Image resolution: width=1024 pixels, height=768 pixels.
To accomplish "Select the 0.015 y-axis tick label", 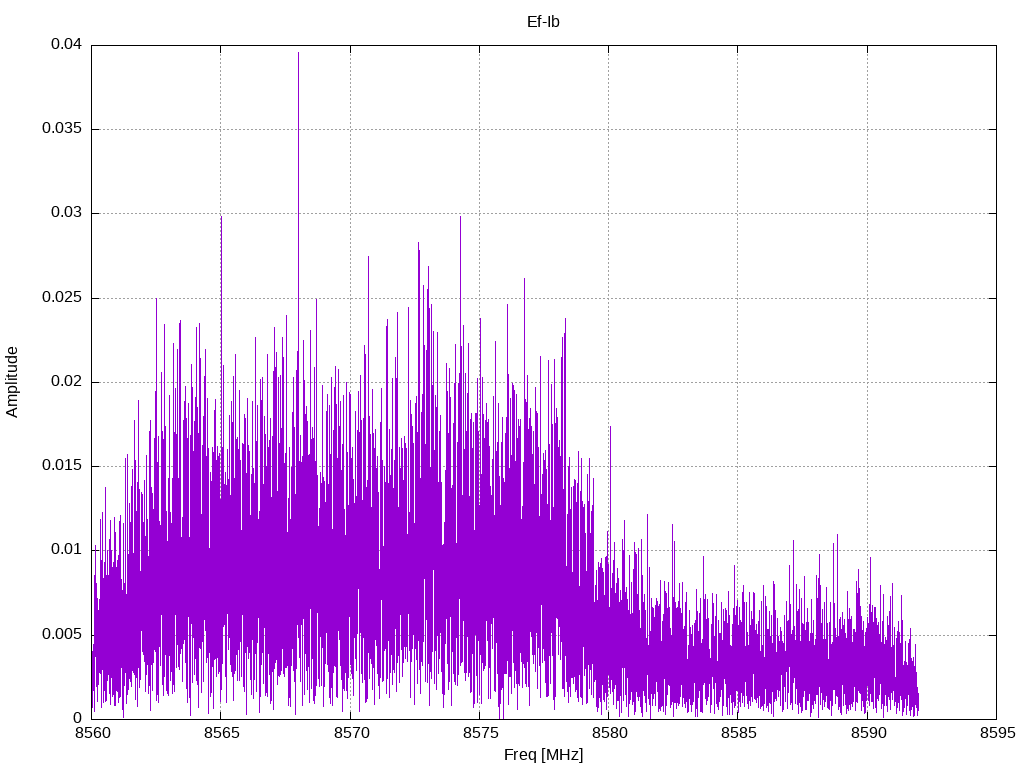I will [x=62, y=466].
